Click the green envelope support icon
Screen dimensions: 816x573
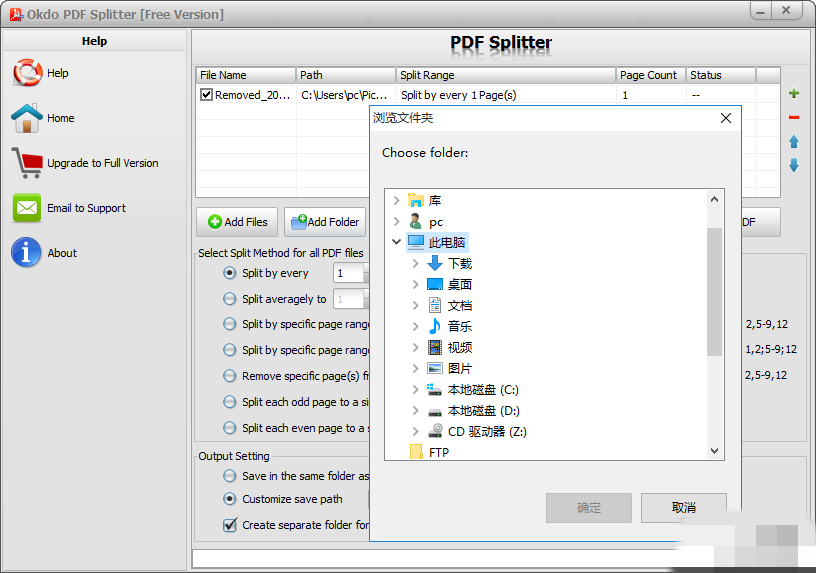tap(27, 208)
